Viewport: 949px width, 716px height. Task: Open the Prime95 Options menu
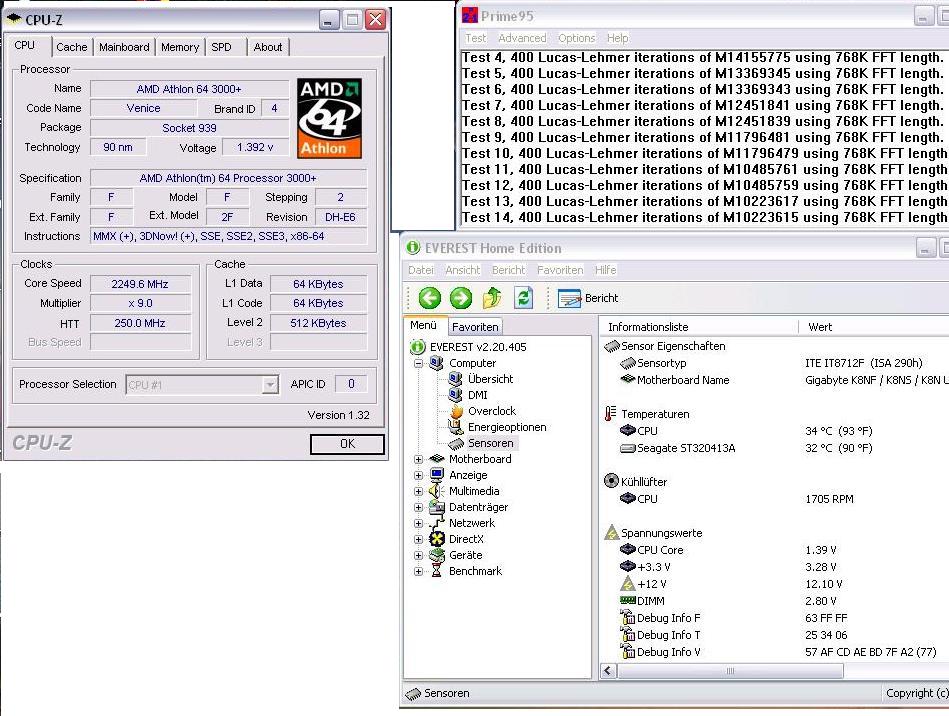[576, 38]
